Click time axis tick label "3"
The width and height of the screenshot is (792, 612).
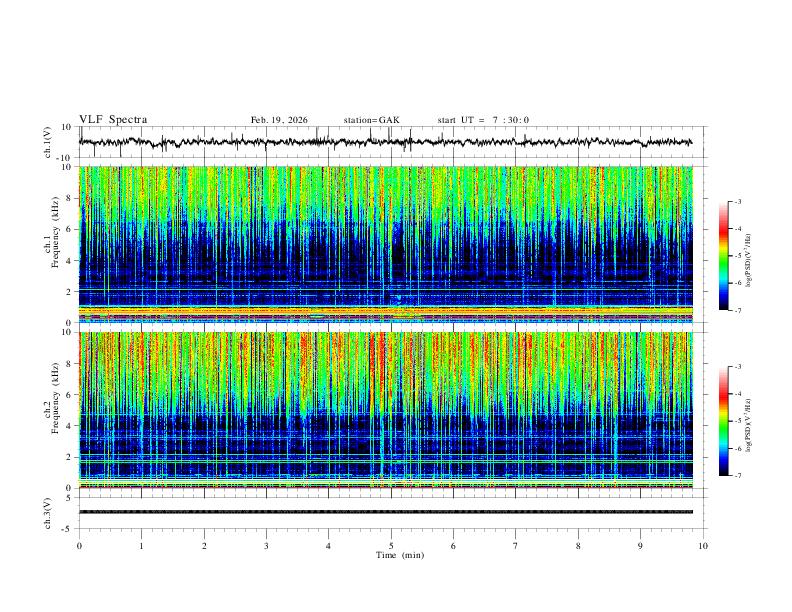[266, 546]
